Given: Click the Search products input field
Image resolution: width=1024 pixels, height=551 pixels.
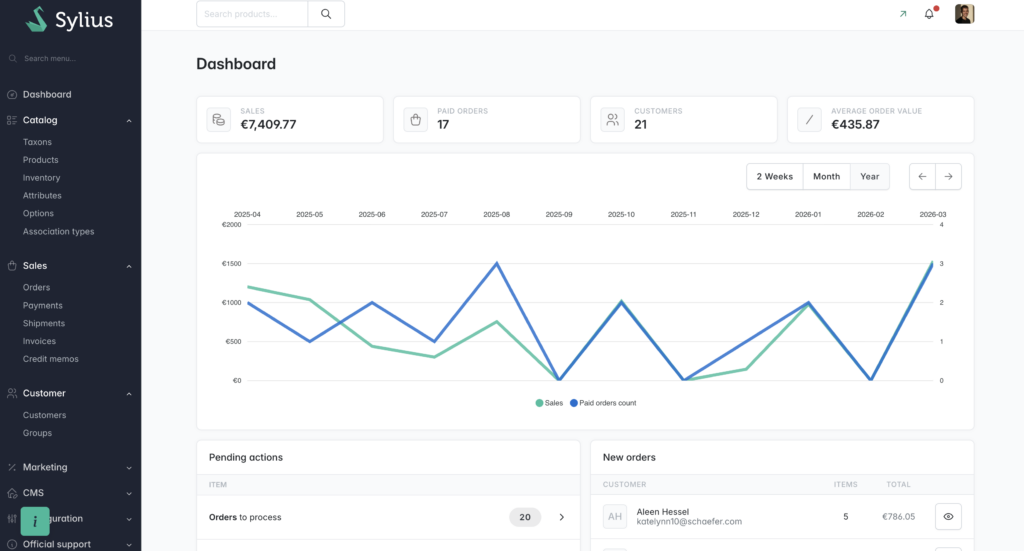Looking at the screenshot, I should [252, 14].
